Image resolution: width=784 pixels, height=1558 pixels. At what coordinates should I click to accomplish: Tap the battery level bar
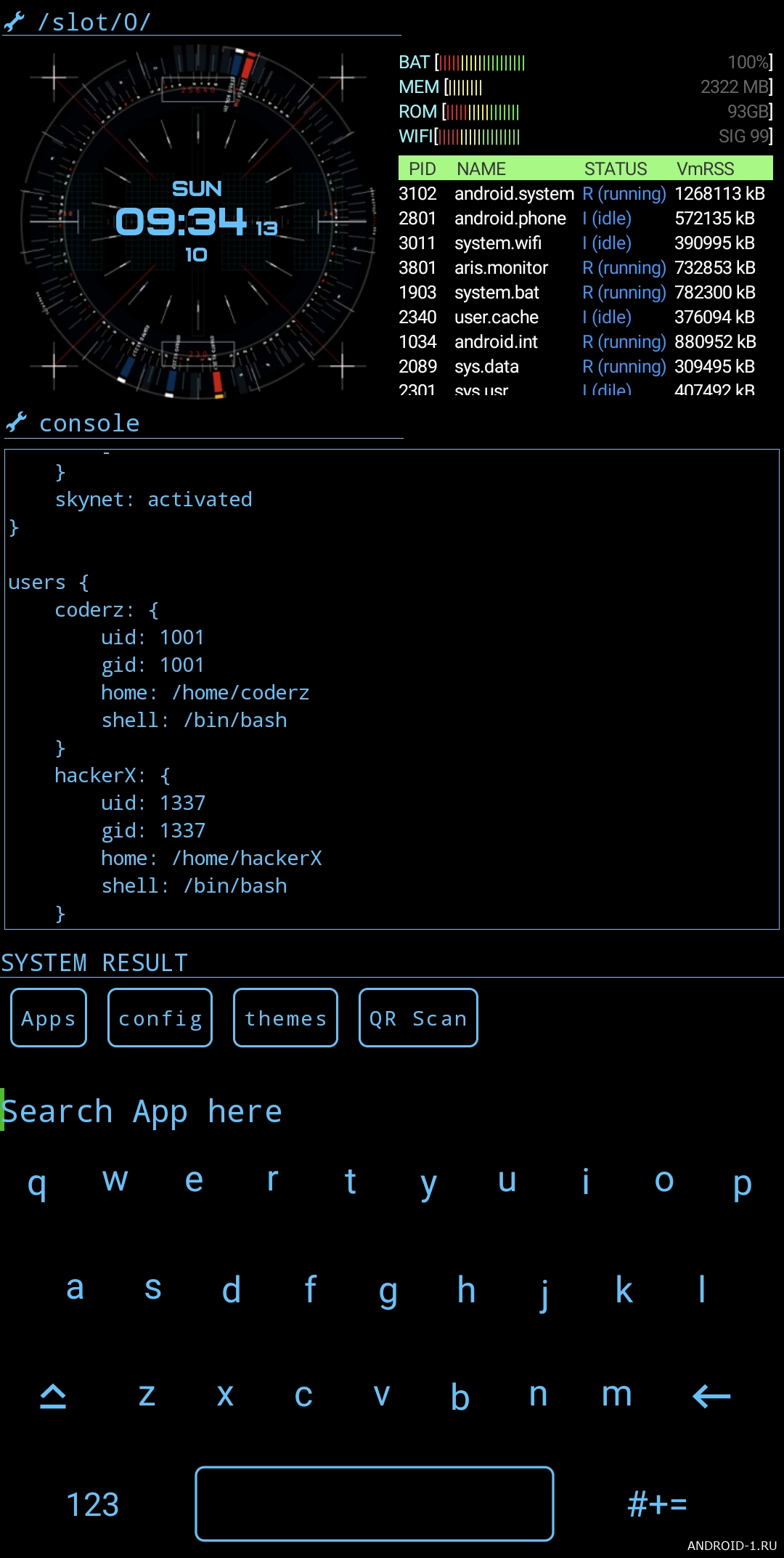[481, 63]
